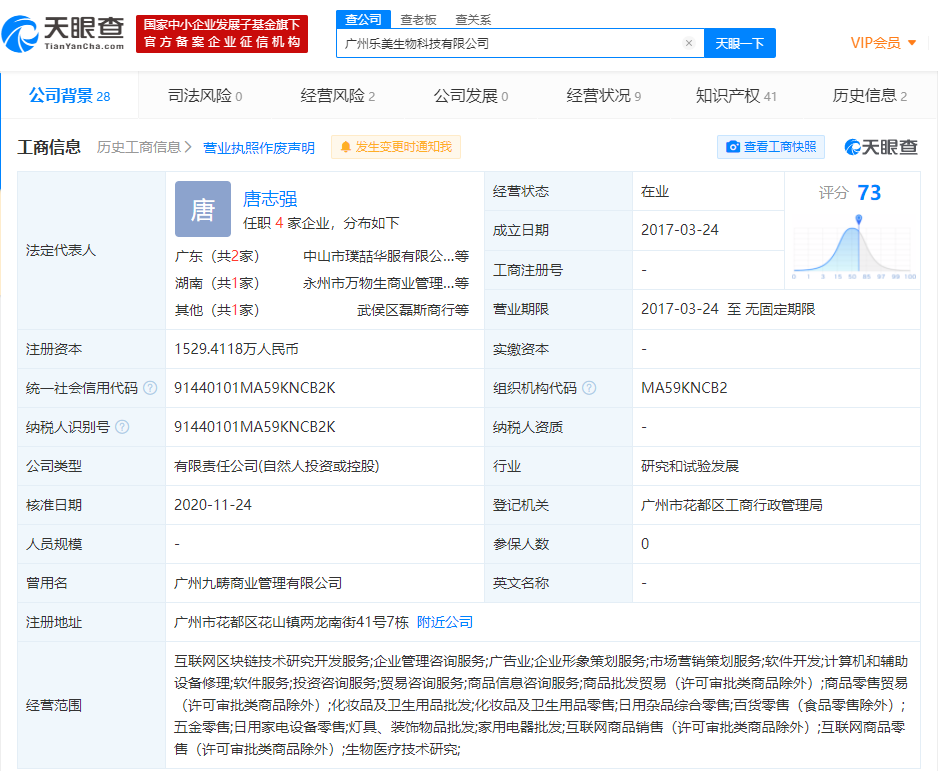Open the 唐 avatar tile
The height and width of the screenshot is (771, 938).
click(203, 209)
